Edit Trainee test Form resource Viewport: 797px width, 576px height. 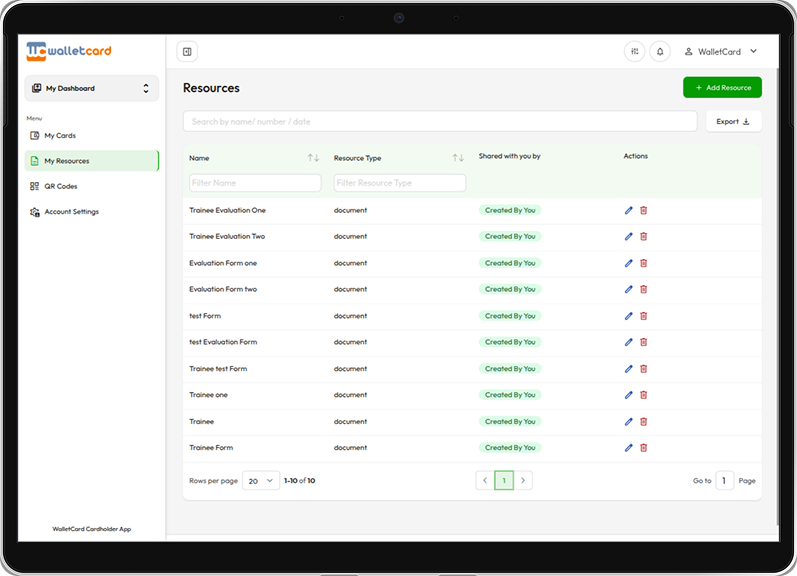pyautogui.click(x=629, y=369)
